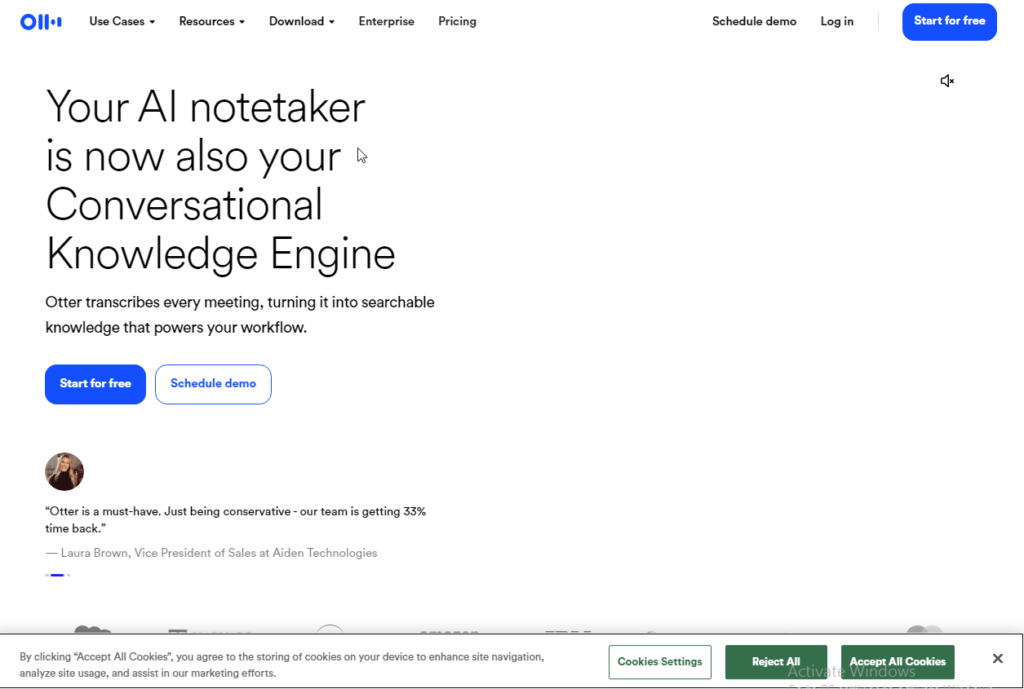The height and width of the screenshot is (689, 1024).
Task: Click the hero Start for free button
Action: click(95, 384)
